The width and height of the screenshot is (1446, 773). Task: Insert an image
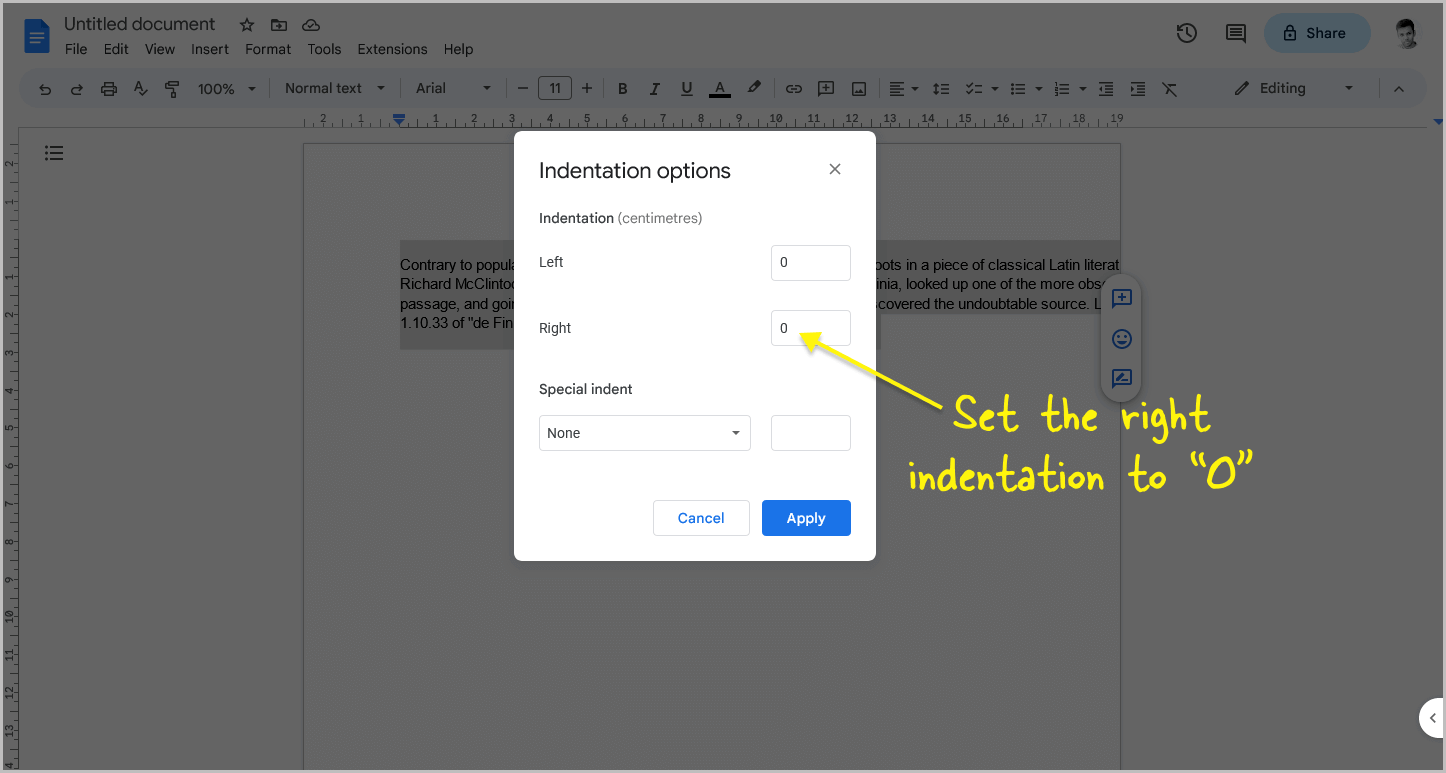858,88
